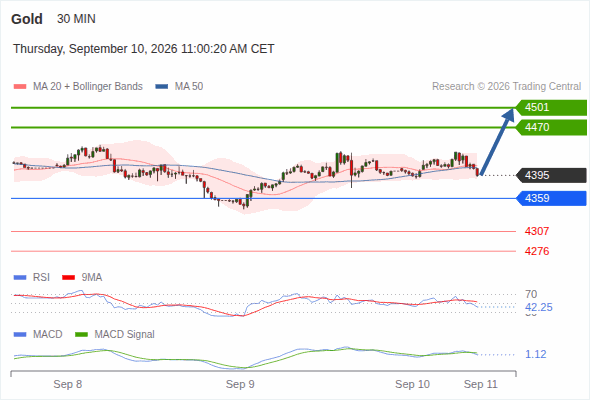This screenshot has width=590, height=400.
Task: Click the green MACD Signal legend swatch
Action: [82, 335]
